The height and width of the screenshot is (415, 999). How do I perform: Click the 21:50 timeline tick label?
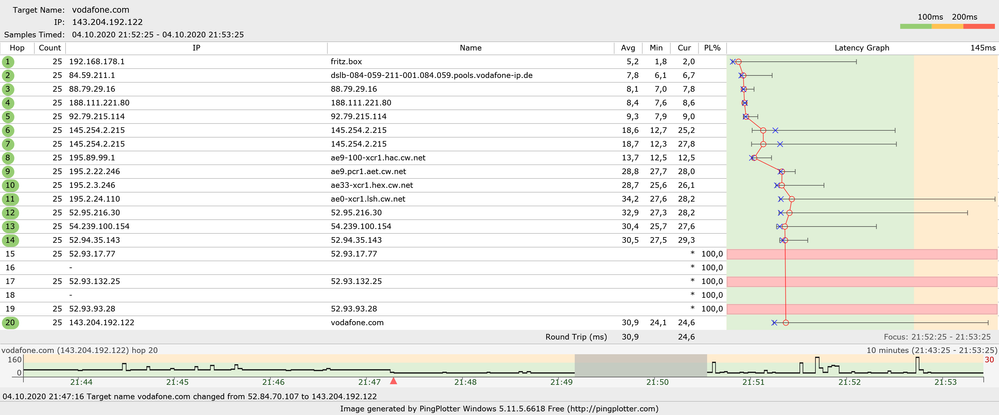(658, 381)
